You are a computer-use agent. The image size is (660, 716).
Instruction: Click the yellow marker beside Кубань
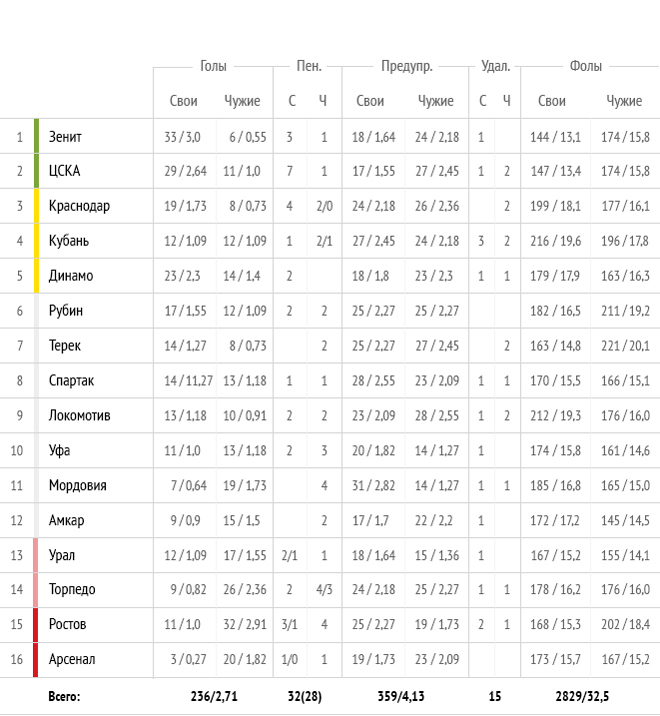pyautogui.click(x=36, y=241)
